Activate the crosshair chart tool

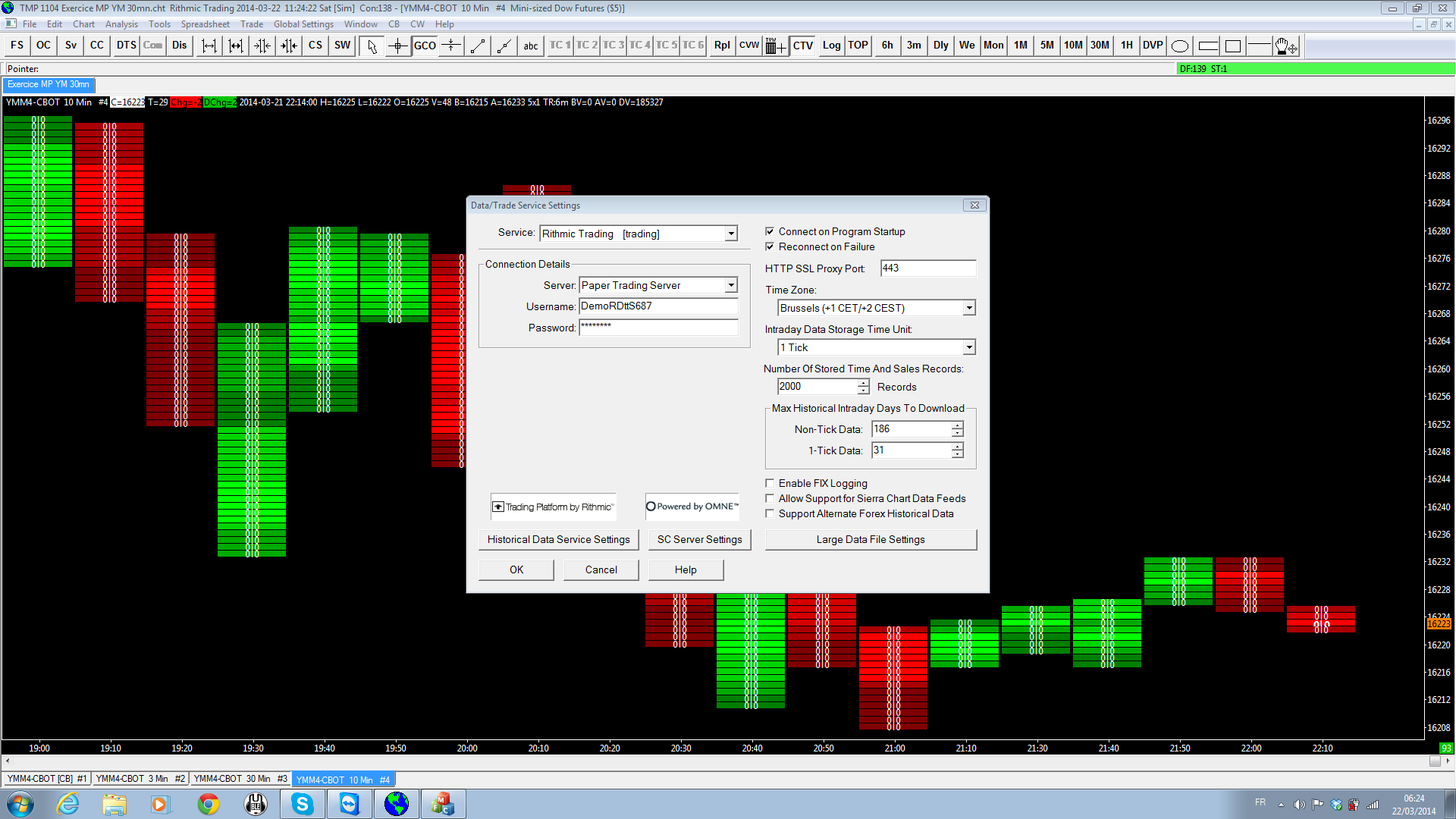(x=398, y=45)
